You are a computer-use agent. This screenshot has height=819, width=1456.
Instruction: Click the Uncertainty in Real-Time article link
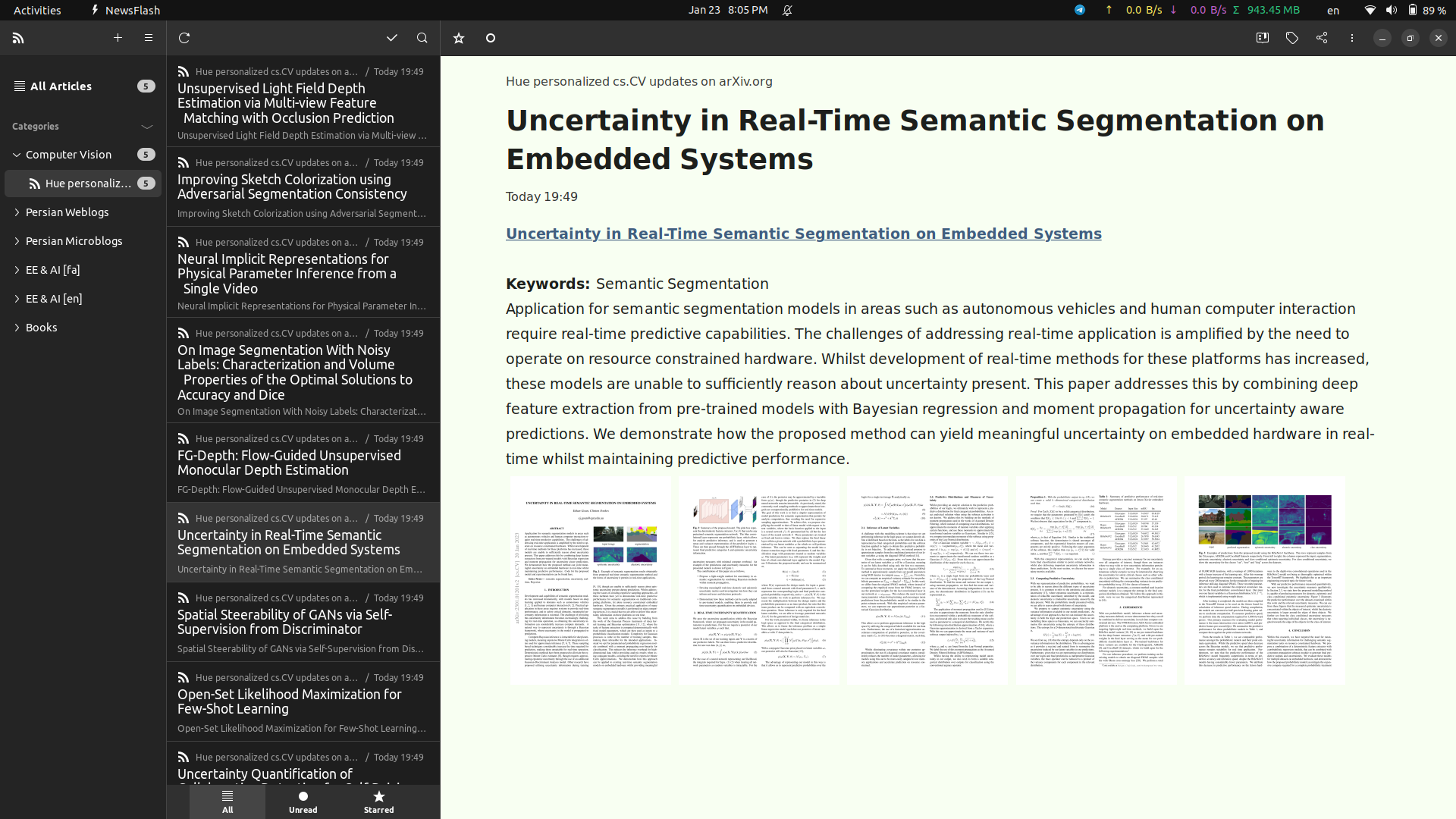click(x=803, y=233)
